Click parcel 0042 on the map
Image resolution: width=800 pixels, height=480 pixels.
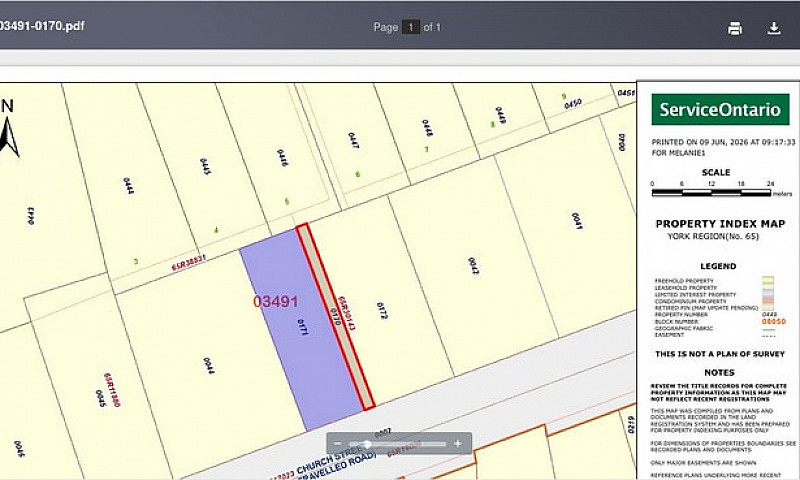473,265
